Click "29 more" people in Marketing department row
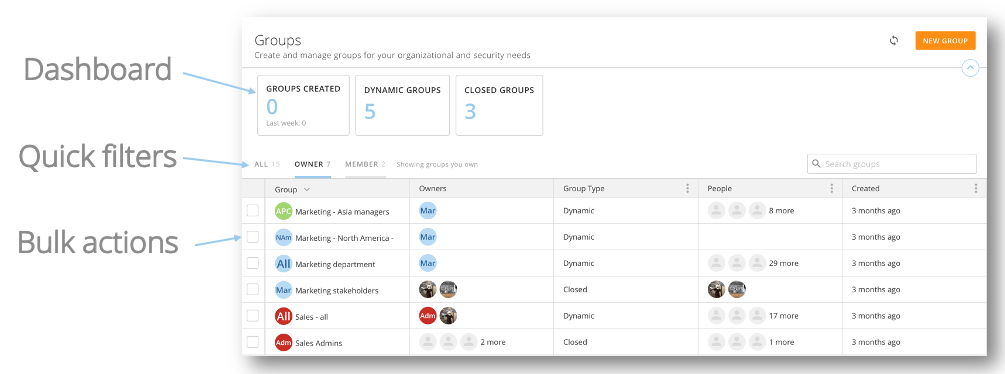Viewport: 1005px width, 374px height. coord(784,263)
